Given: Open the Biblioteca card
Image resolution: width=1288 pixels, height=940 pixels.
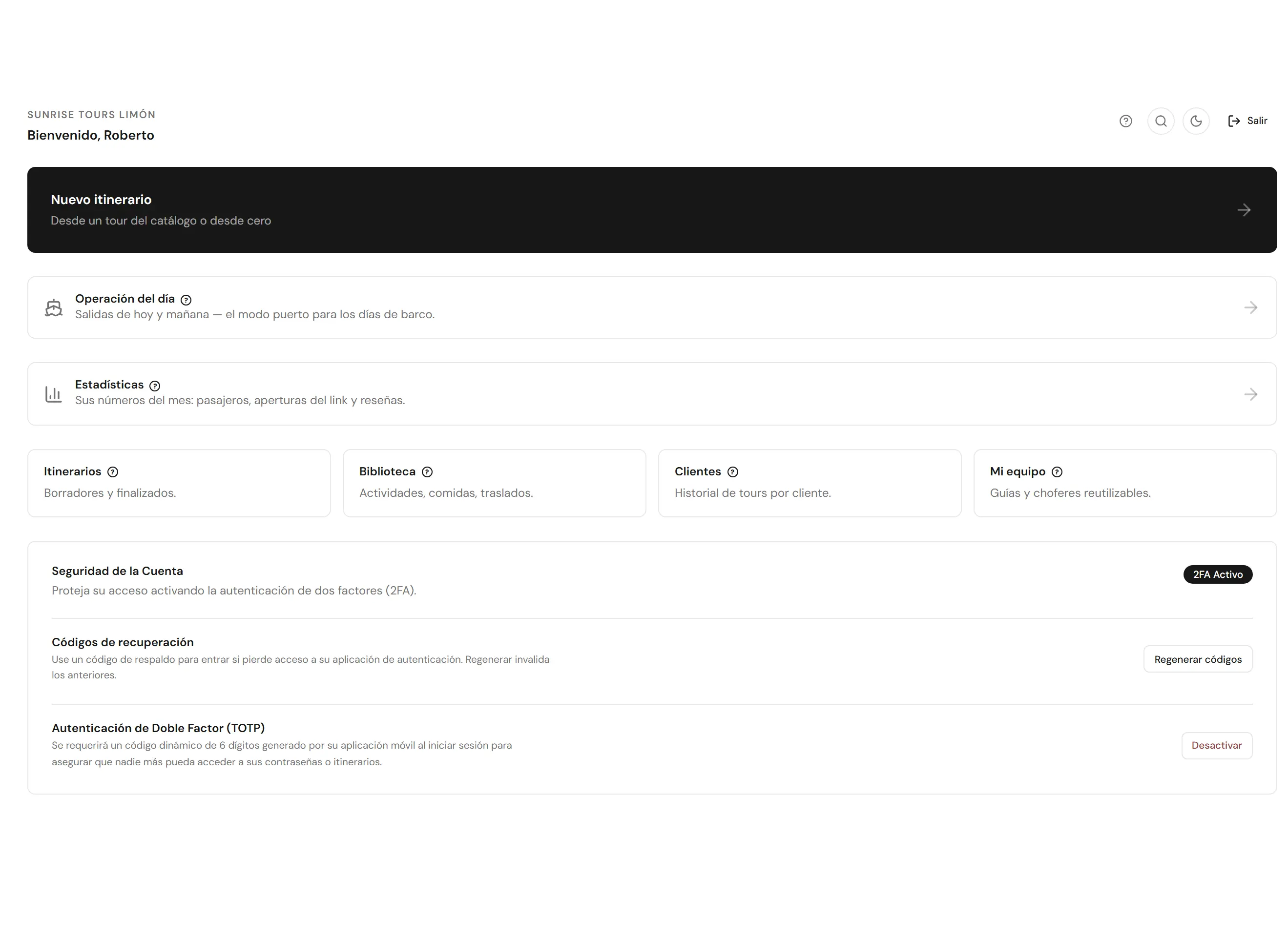Looking at the screenshot, I should pos(494,483).
